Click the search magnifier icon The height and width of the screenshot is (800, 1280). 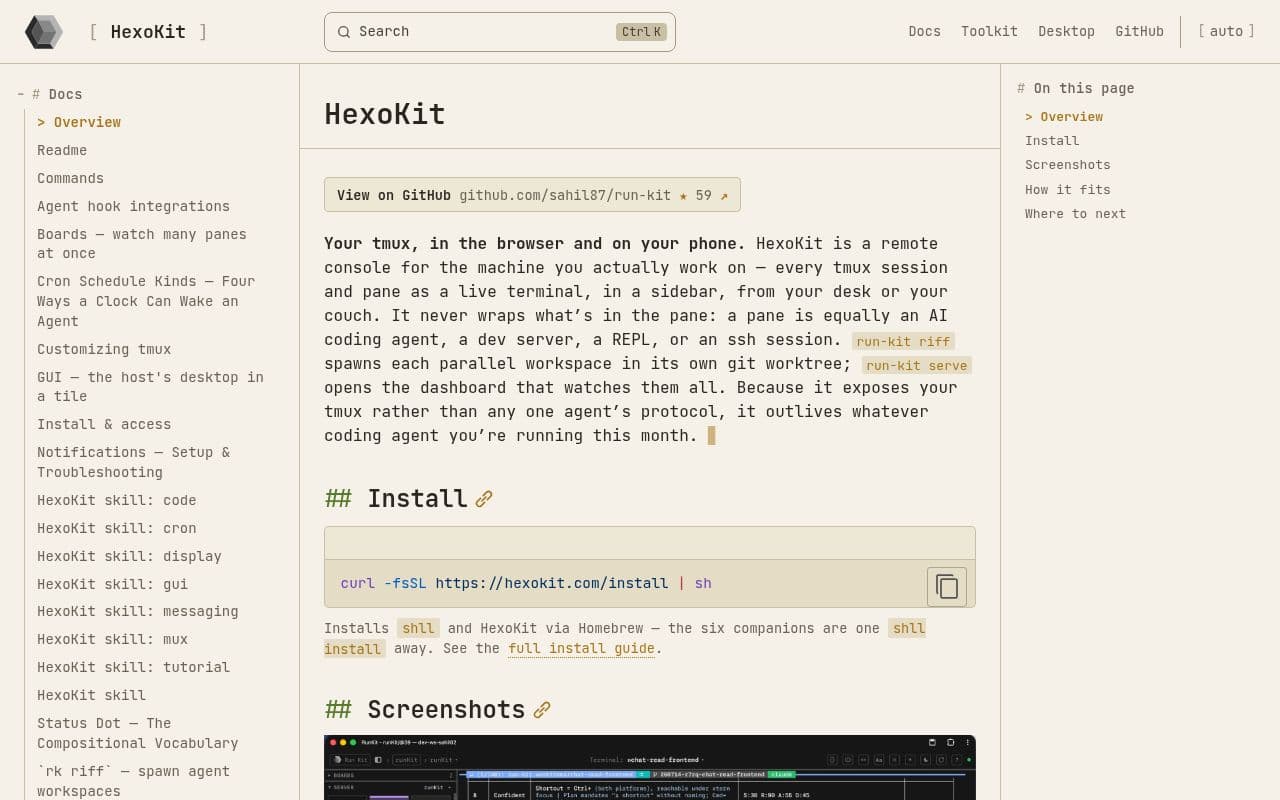click(x=344, y=32)
